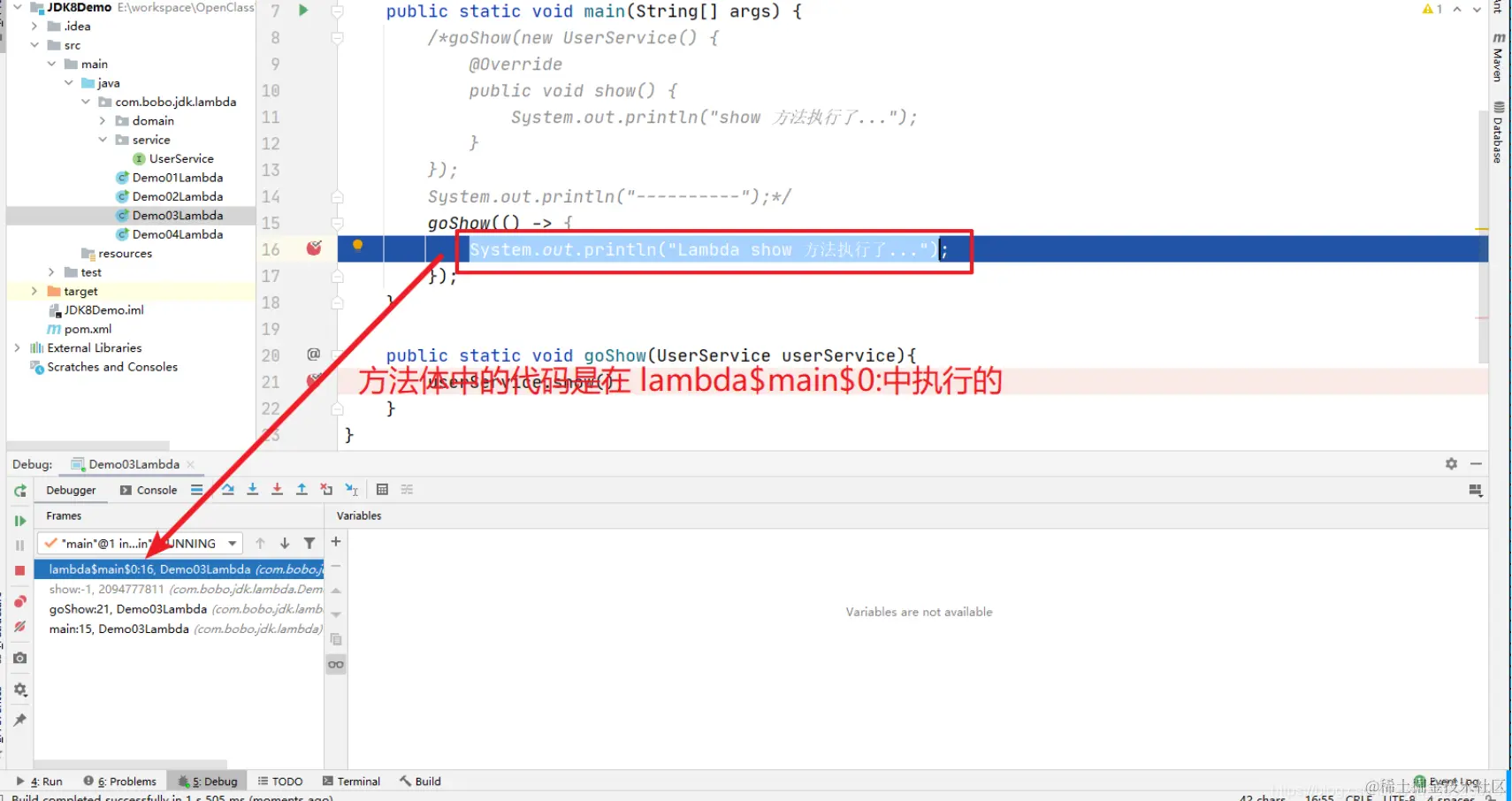1512x801 pixels.
Task: Run main method from gutter arrow
Action: point(303,11)
